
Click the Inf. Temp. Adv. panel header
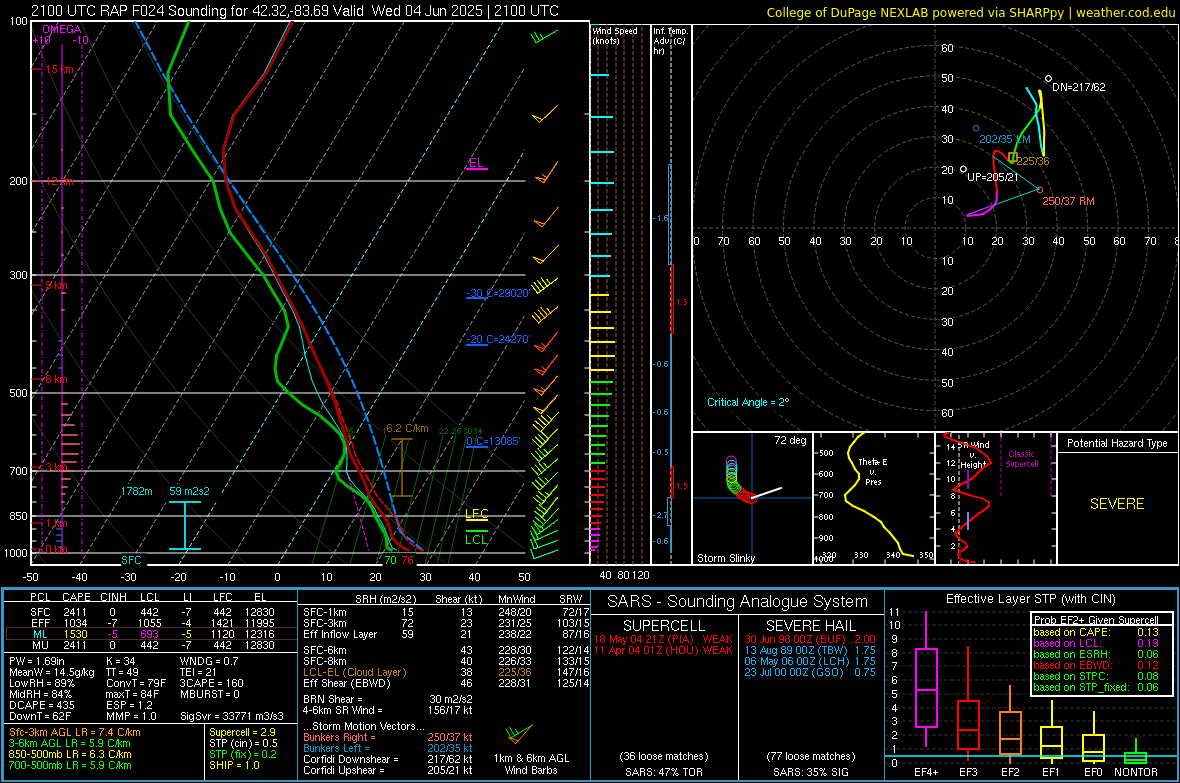(671, 41)
